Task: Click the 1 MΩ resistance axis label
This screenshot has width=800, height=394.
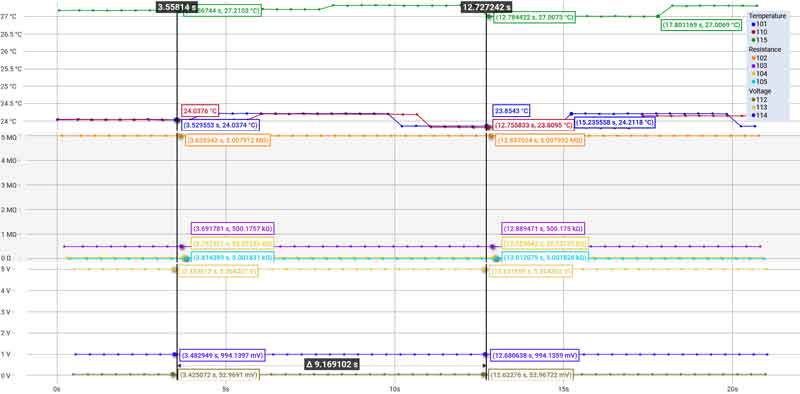Action: click(x=9, y=235)
